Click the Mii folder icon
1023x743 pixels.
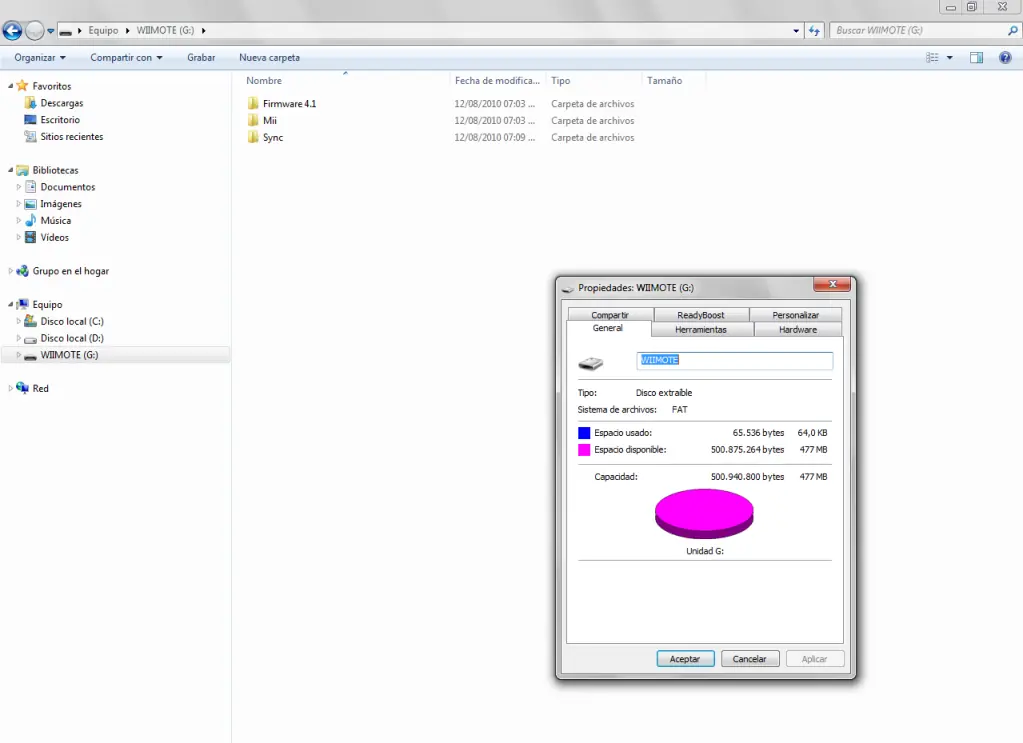point(253,120)
